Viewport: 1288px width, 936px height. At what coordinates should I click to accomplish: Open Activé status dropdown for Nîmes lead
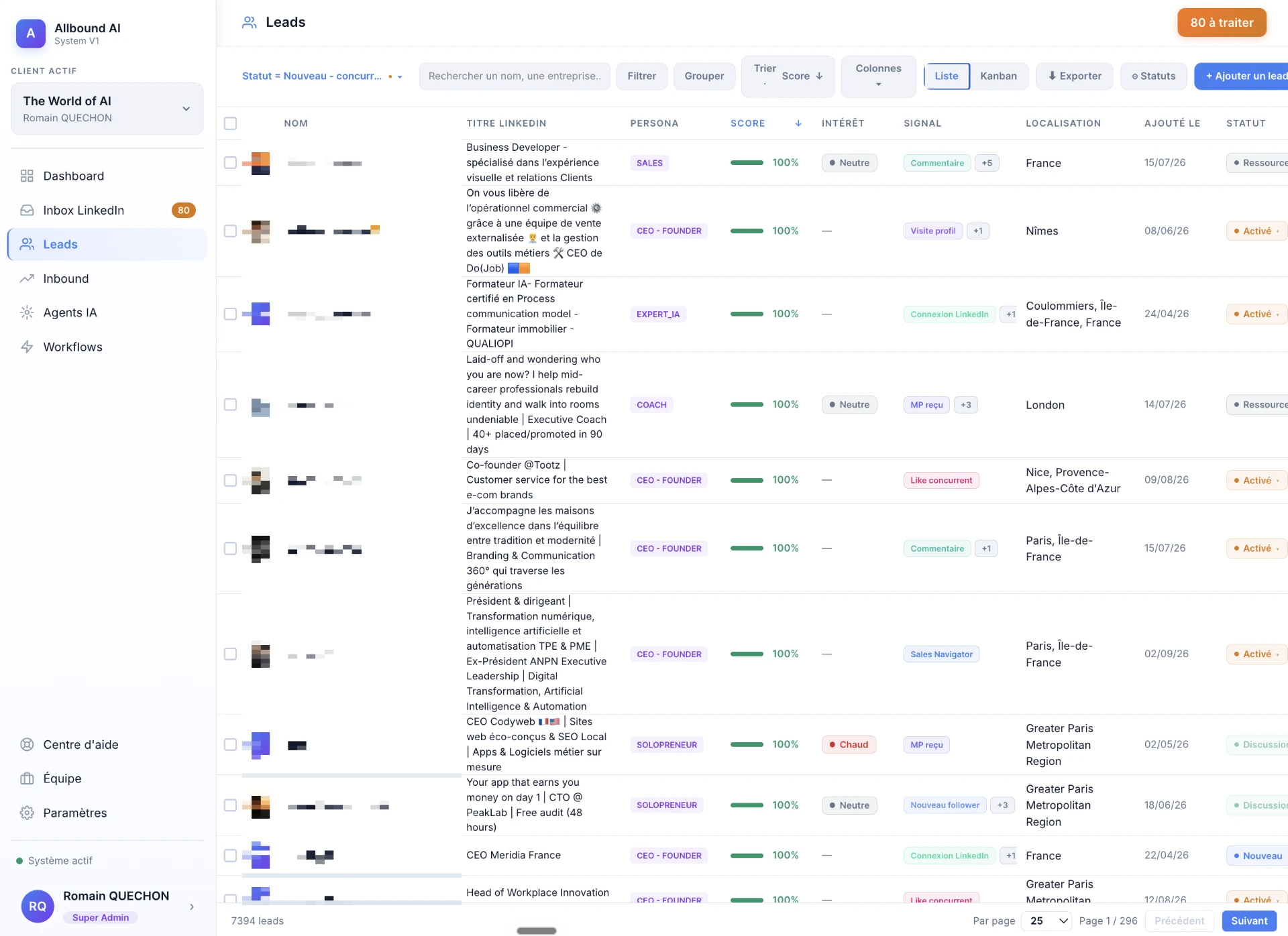click(x=1257, y=231)
